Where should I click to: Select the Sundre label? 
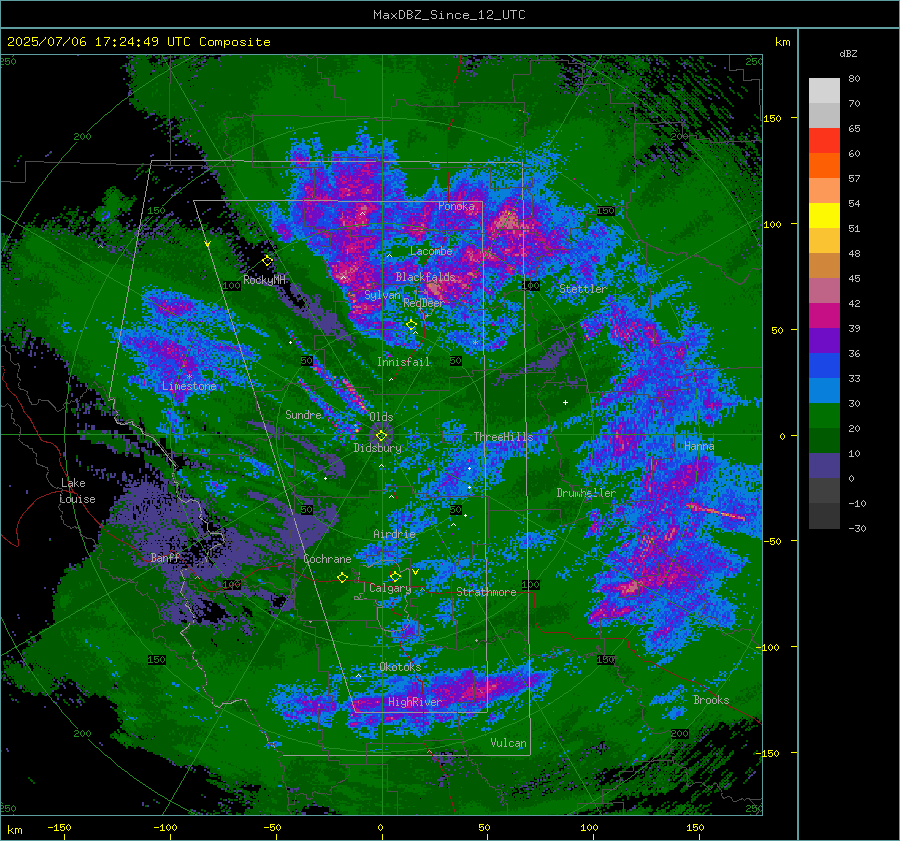click(304, 414)
